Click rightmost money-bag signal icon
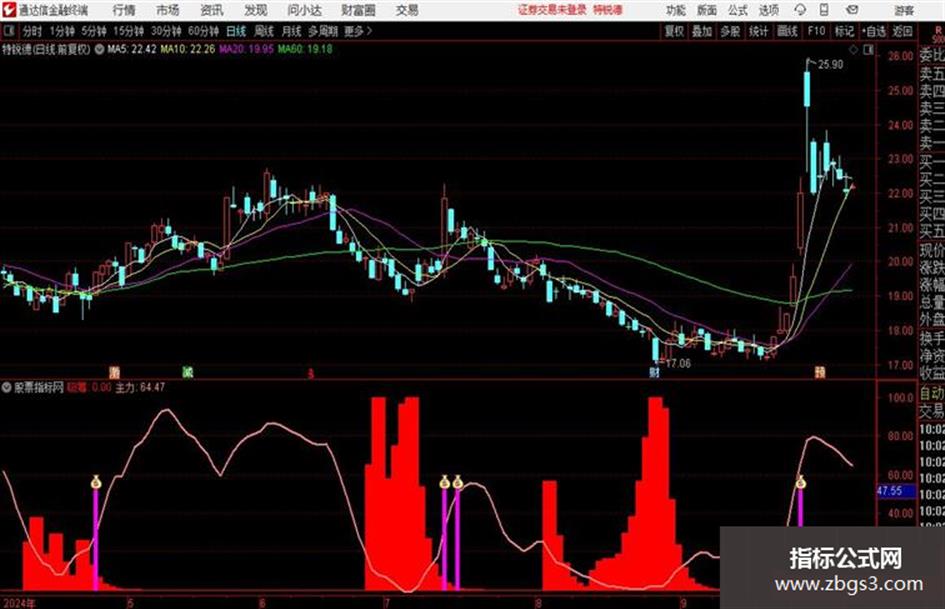 800,481
